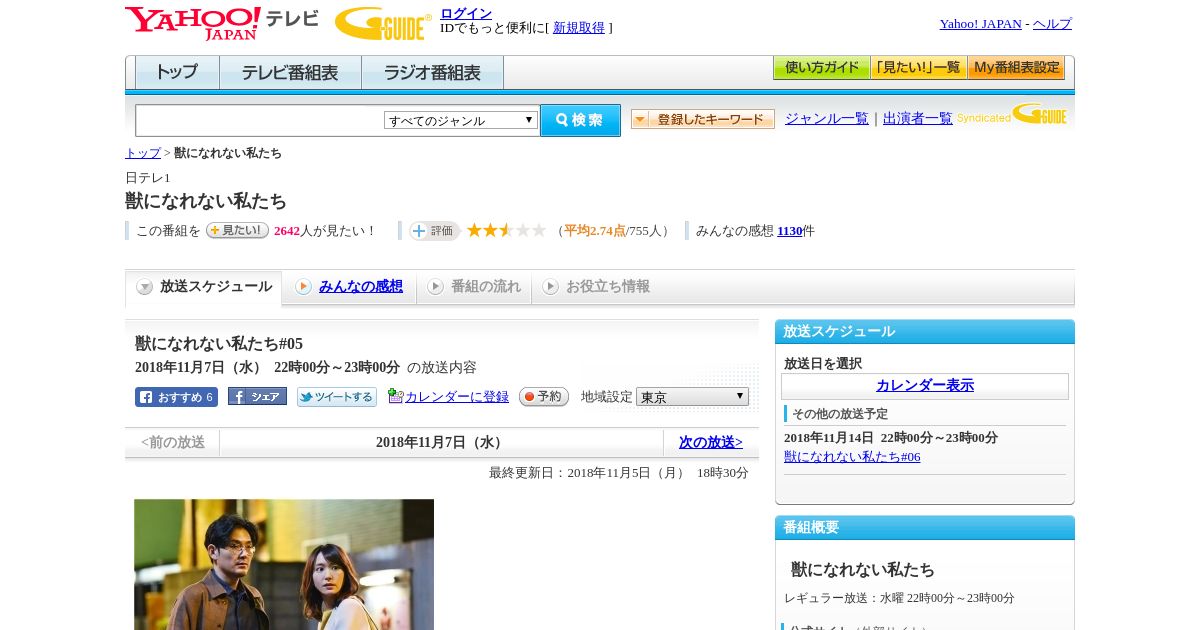Image resolution: width=1200 pixels, height=630 pixels.
Task: Click the Twitter ツイートする button
Action: click(337, 397)
